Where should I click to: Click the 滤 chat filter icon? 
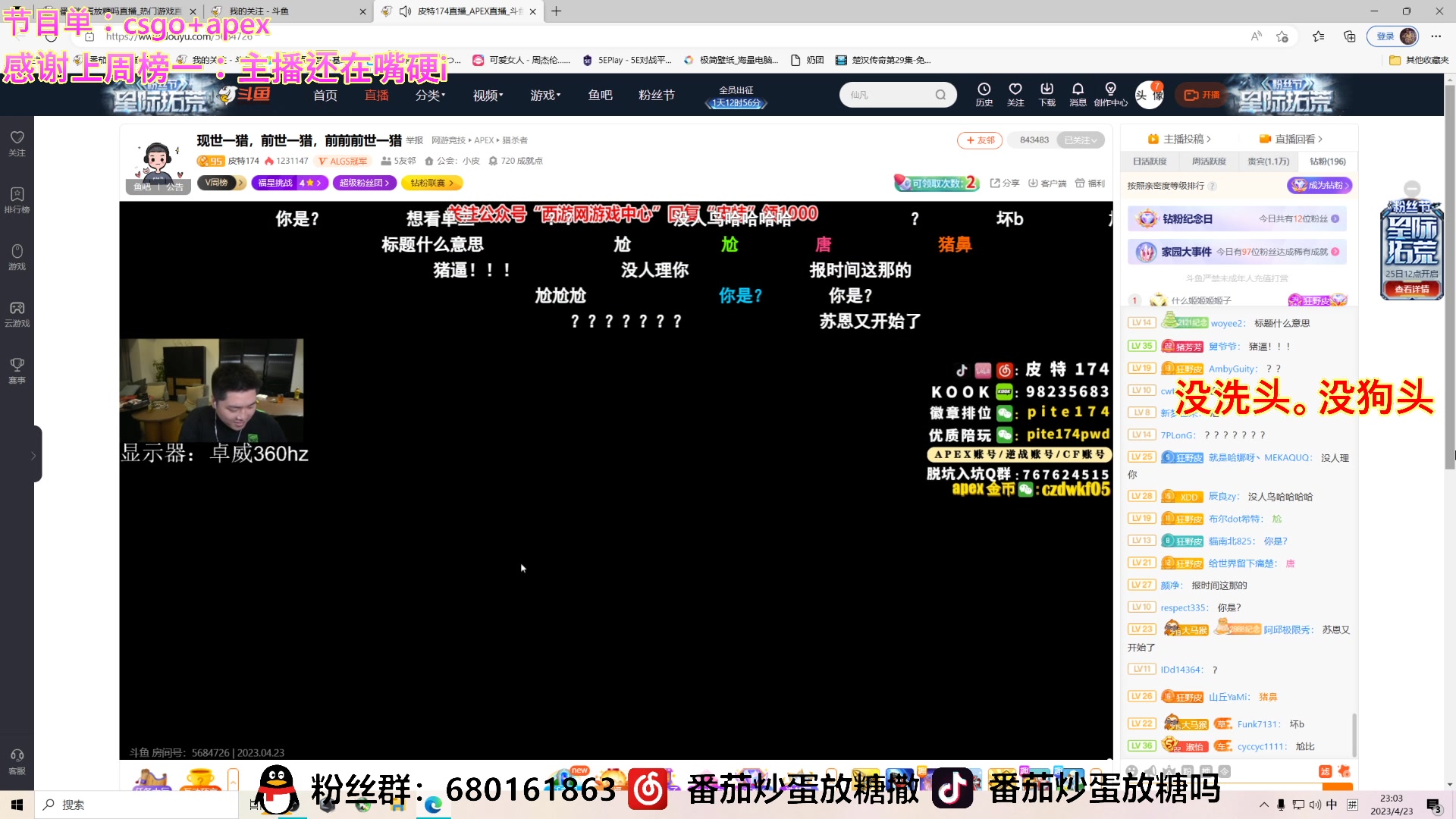[1325, 771]
